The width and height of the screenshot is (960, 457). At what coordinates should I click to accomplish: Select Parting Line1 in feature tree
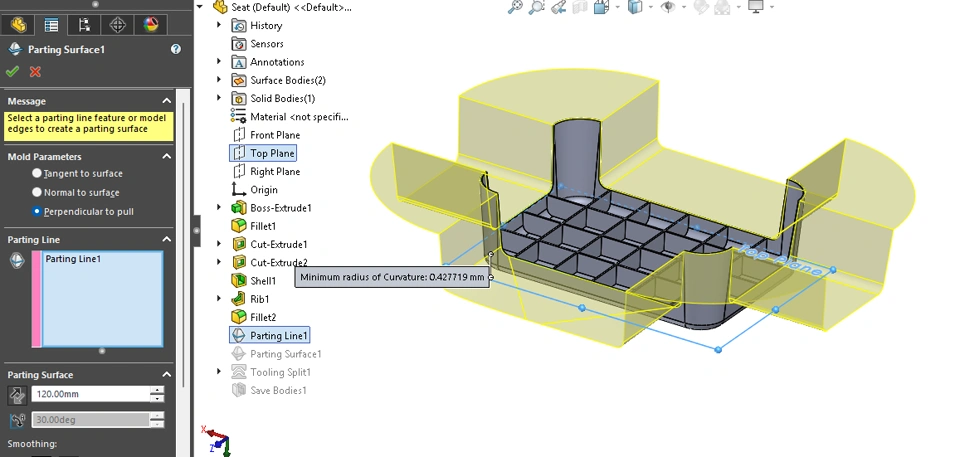[270, 335]
